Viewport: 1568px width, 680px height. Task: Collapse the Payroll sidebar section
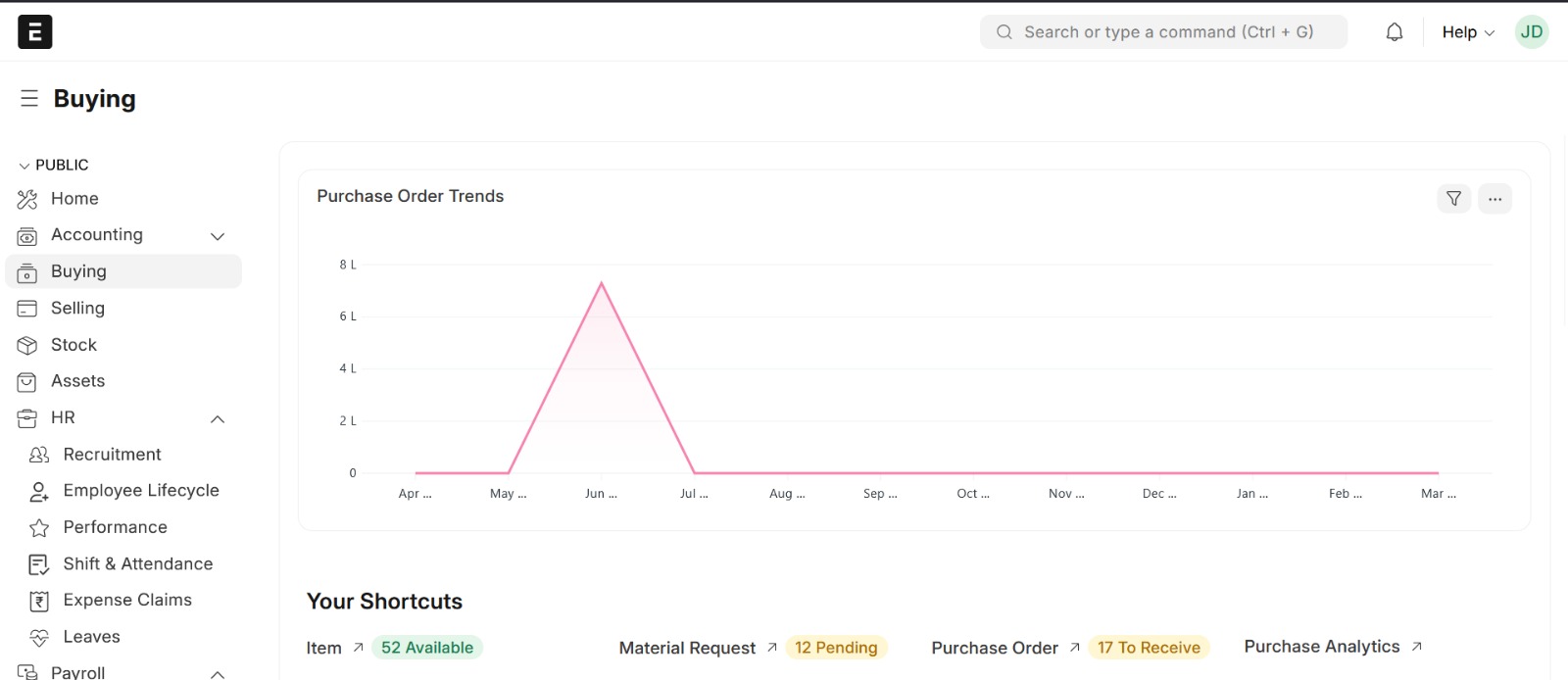tap(218, 673)
